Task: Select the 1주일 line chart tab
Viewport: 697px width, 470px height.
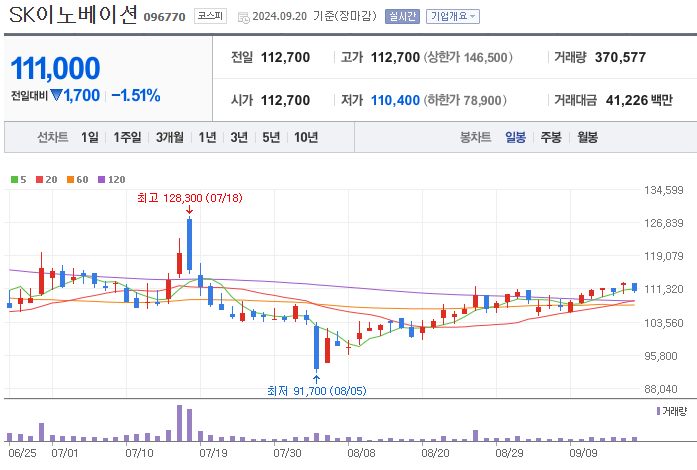Action: 127,137
